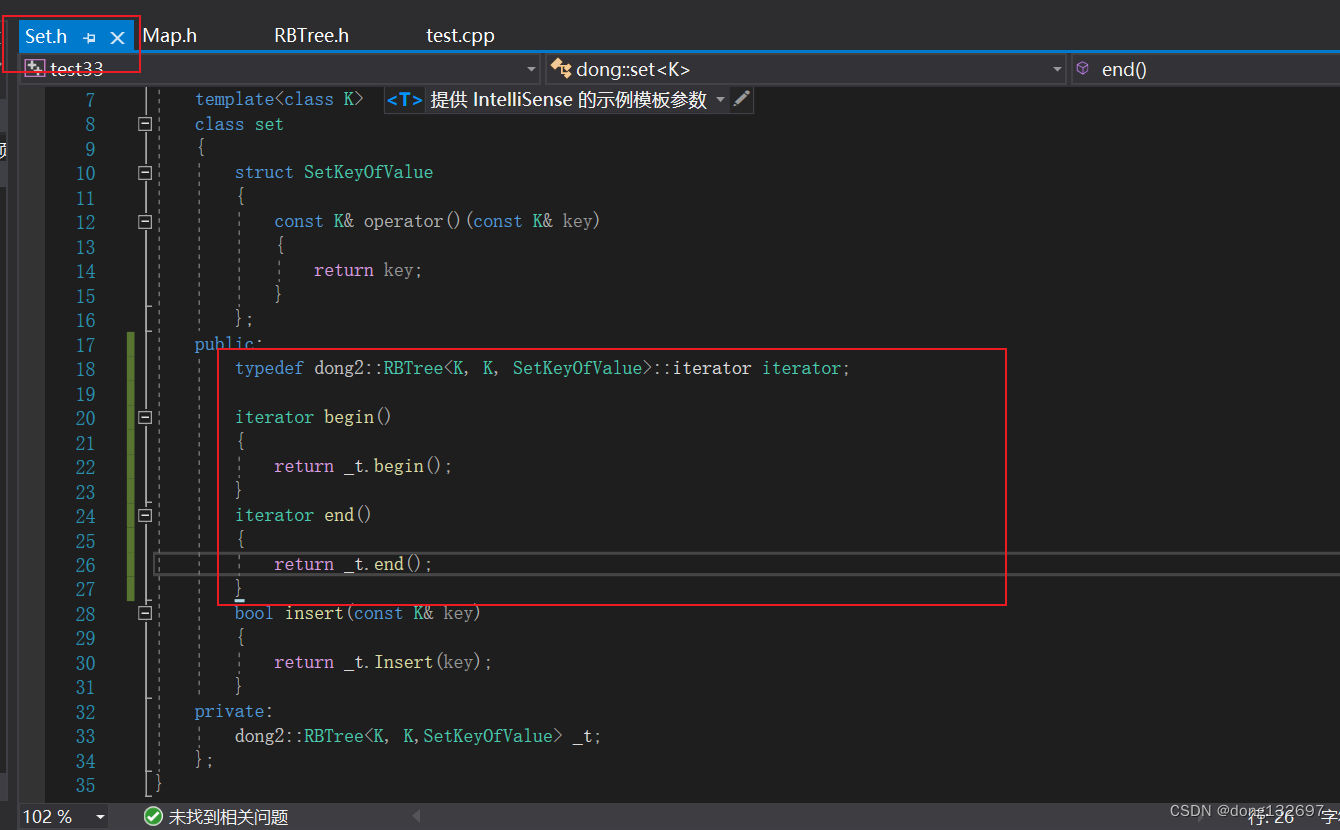The image size is (1340, 830).
Task: Click 'SetKeyOfValue' on line 10
Action: tap(368, 172)
